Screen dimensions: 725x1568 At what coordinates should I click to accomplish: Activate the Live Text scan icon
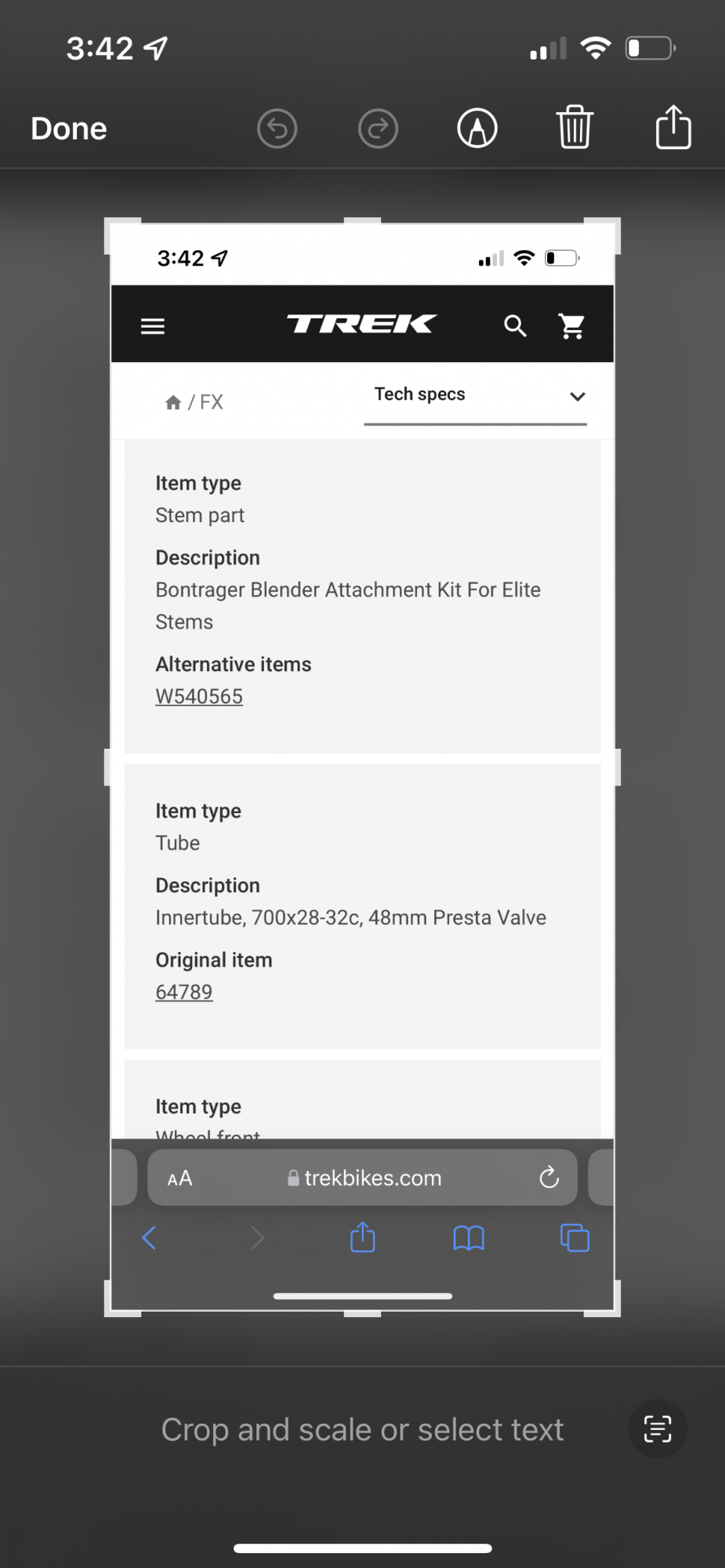pyautogui.click(x=658, y=1428)
